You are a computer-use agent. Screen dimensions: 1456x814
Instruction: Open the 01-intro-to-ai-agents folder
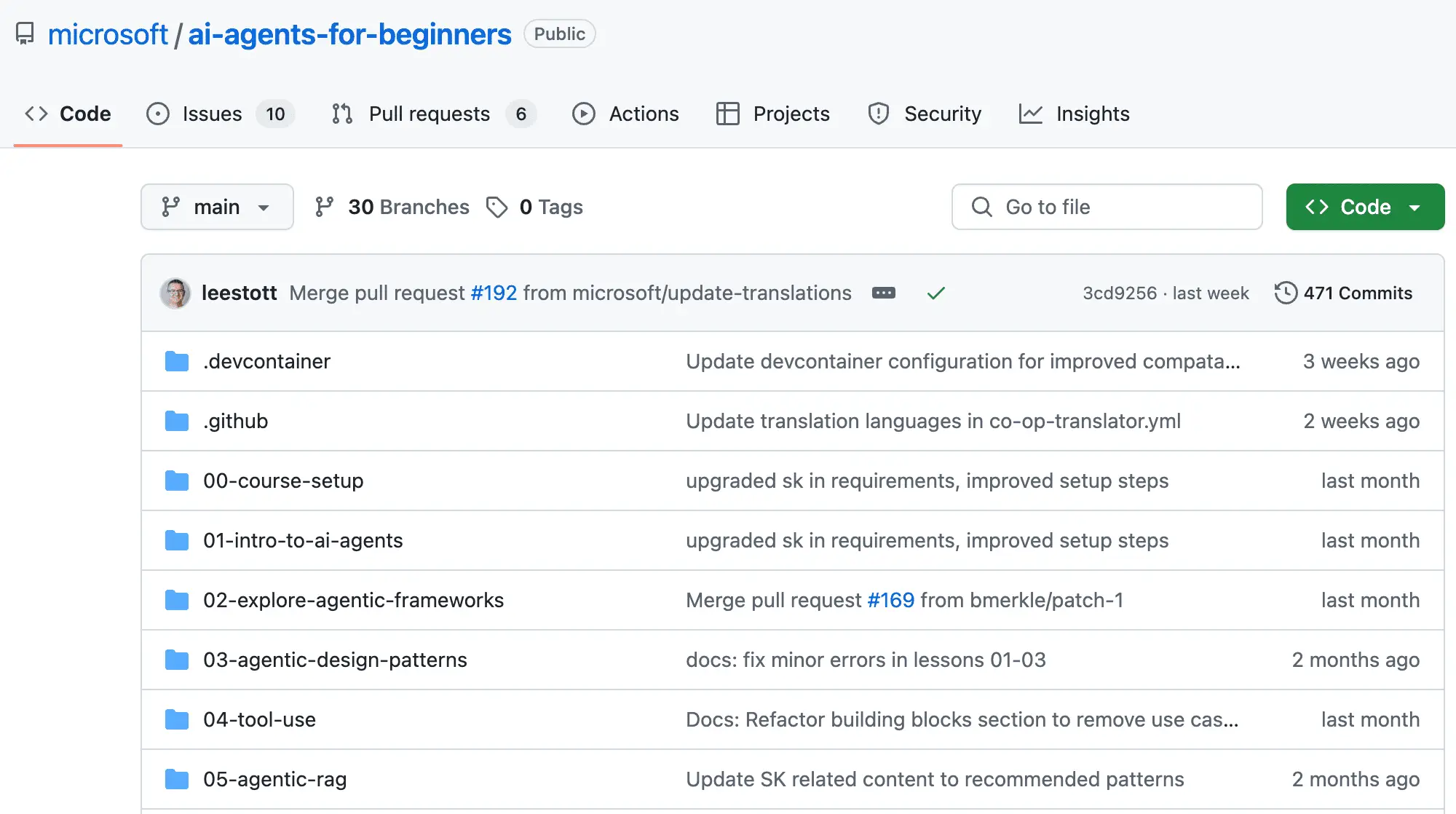coord(303,540)
